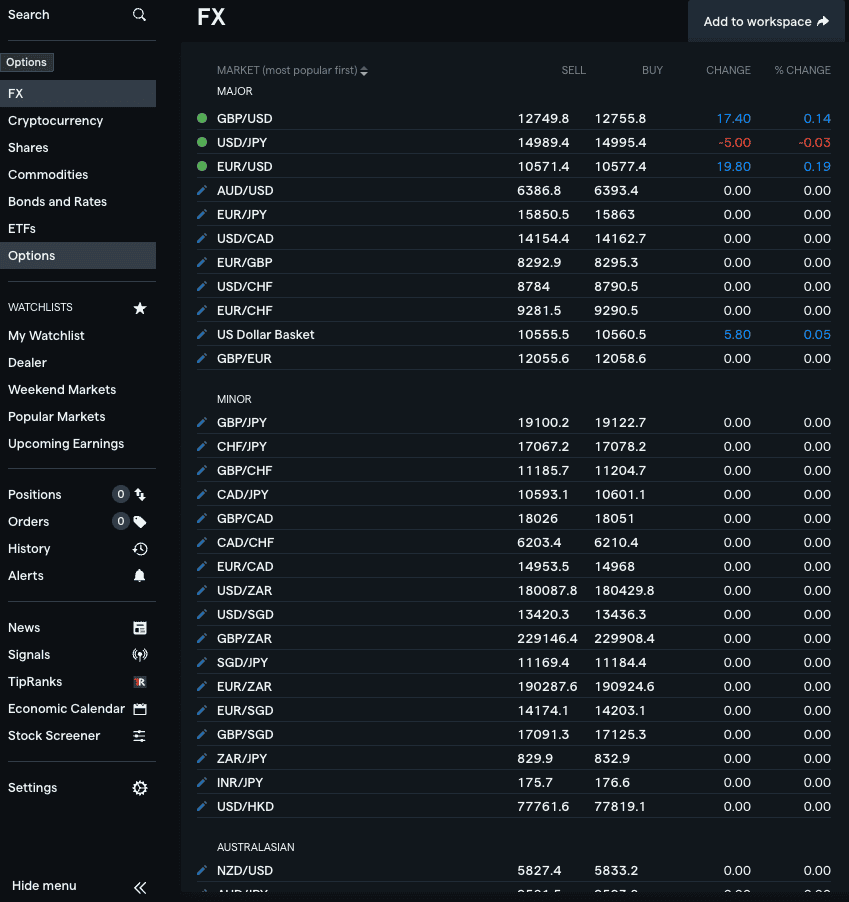Click green status dot beside USD/JPY
Screen dimensions: 849x902
click(202, 142)
